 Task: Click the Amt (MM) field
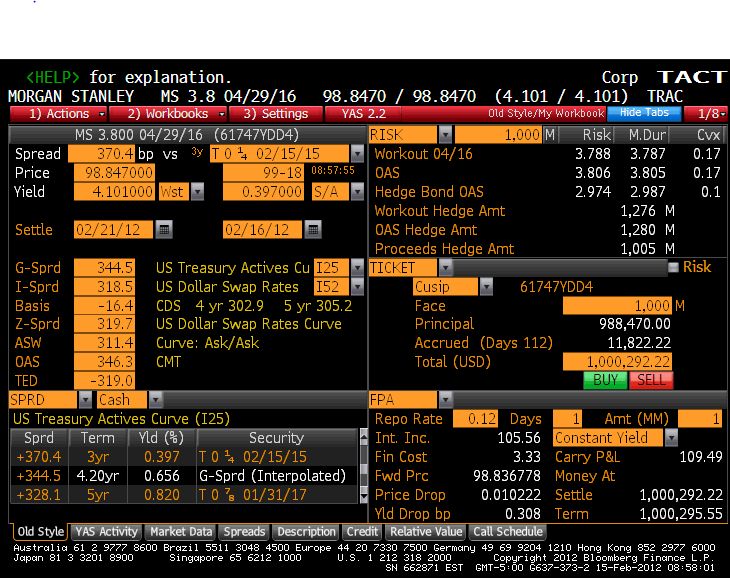click(700, 418)
